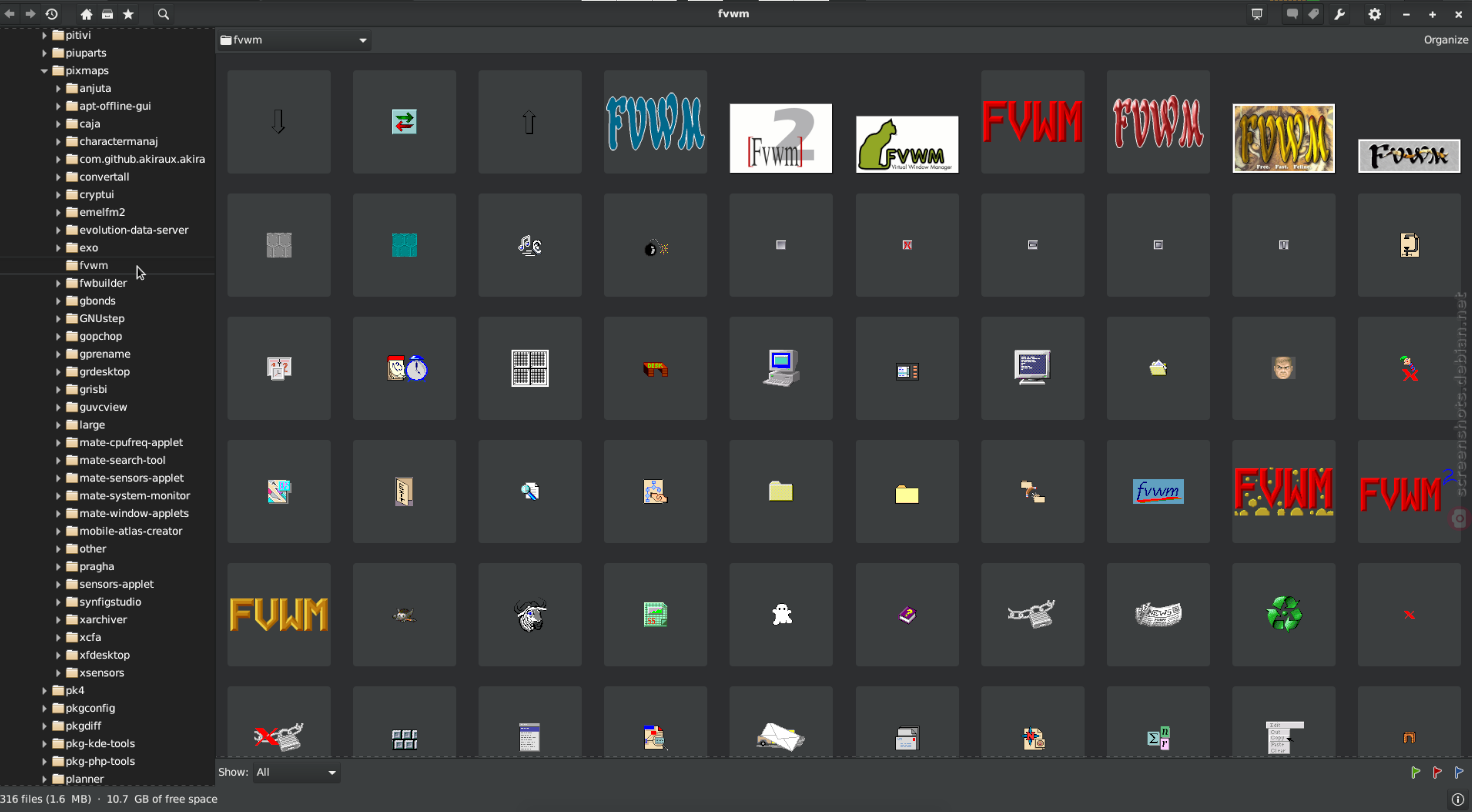Image resolution: width=1472 pixels, height=812 pixels.
Task: Select the [Fvwm]2 logo thumbnail
Action: (781, 138)
